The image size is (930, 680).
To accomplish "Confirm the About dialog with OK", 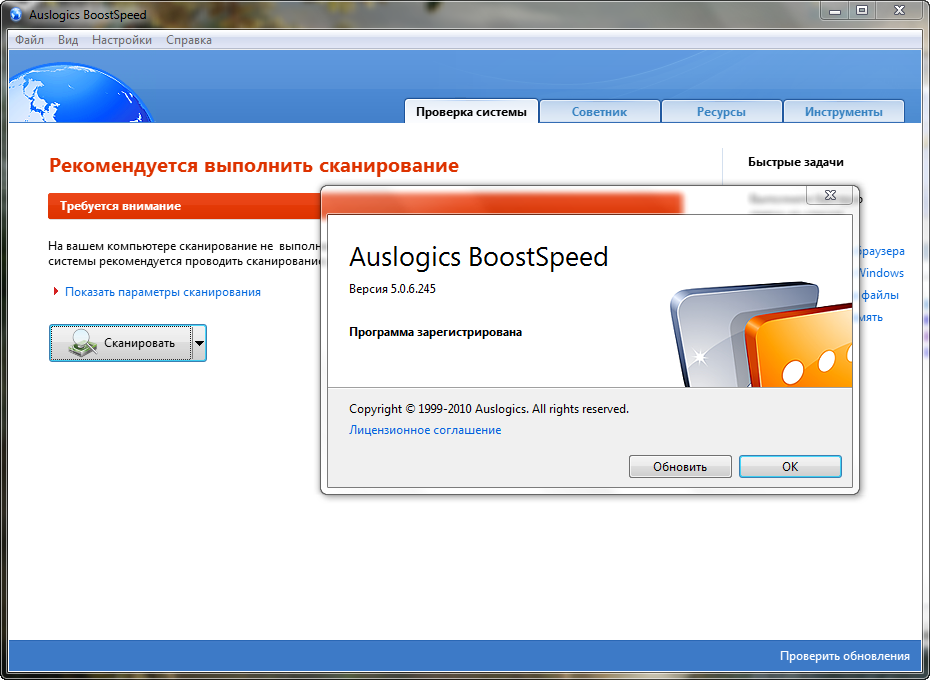I will [790, 466].
